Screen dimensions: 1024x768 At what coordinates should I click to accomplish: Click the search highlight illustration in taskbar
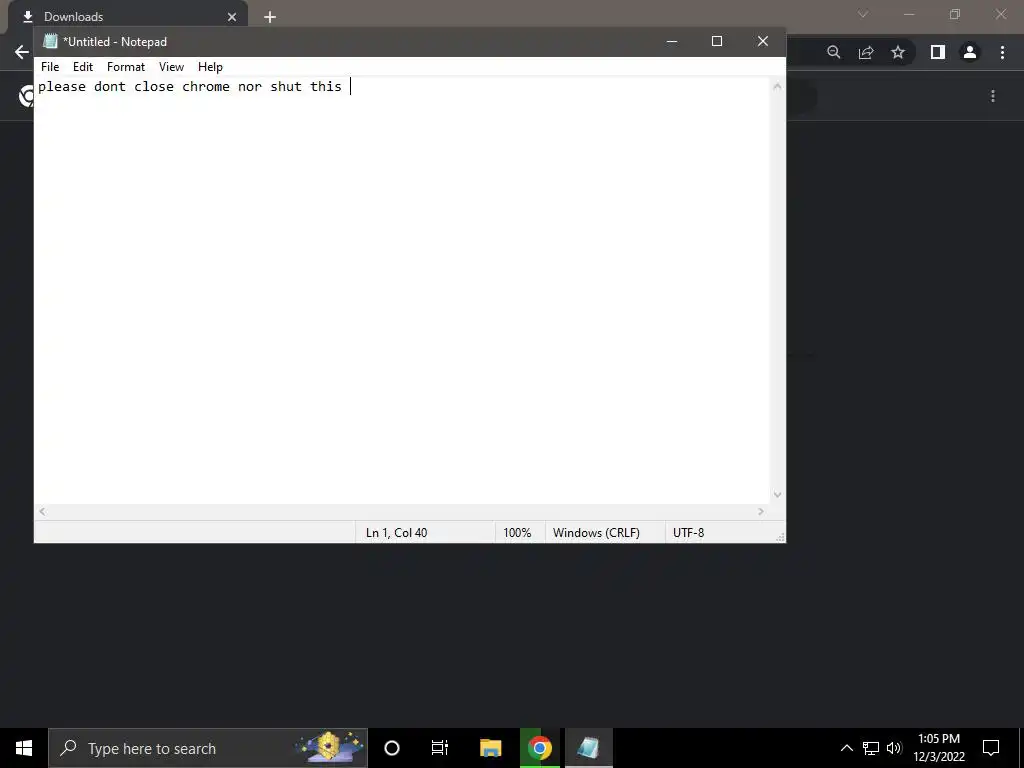[x=328, y=748]
